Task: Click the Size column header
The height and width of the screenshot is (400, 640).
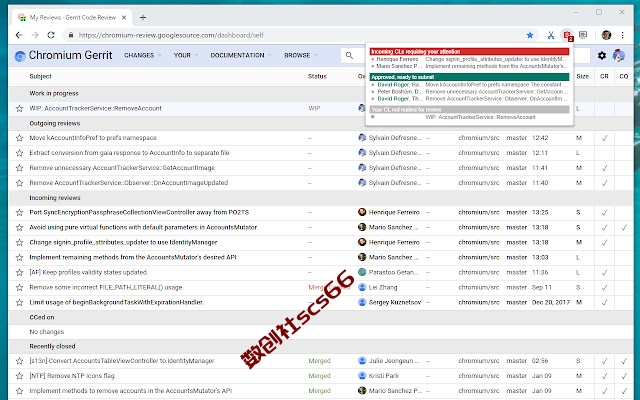Action: click(x=582, y=76)
